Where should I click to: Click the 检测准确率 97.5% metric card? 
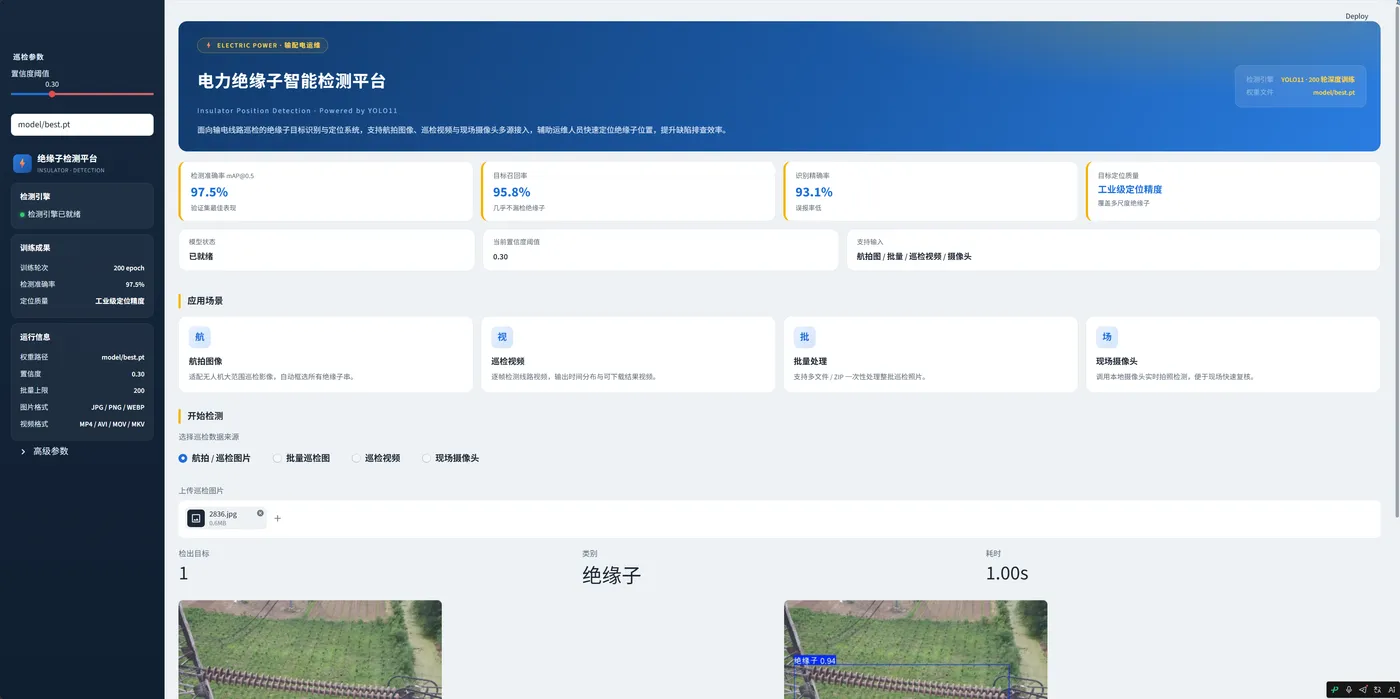coord(325,191)
